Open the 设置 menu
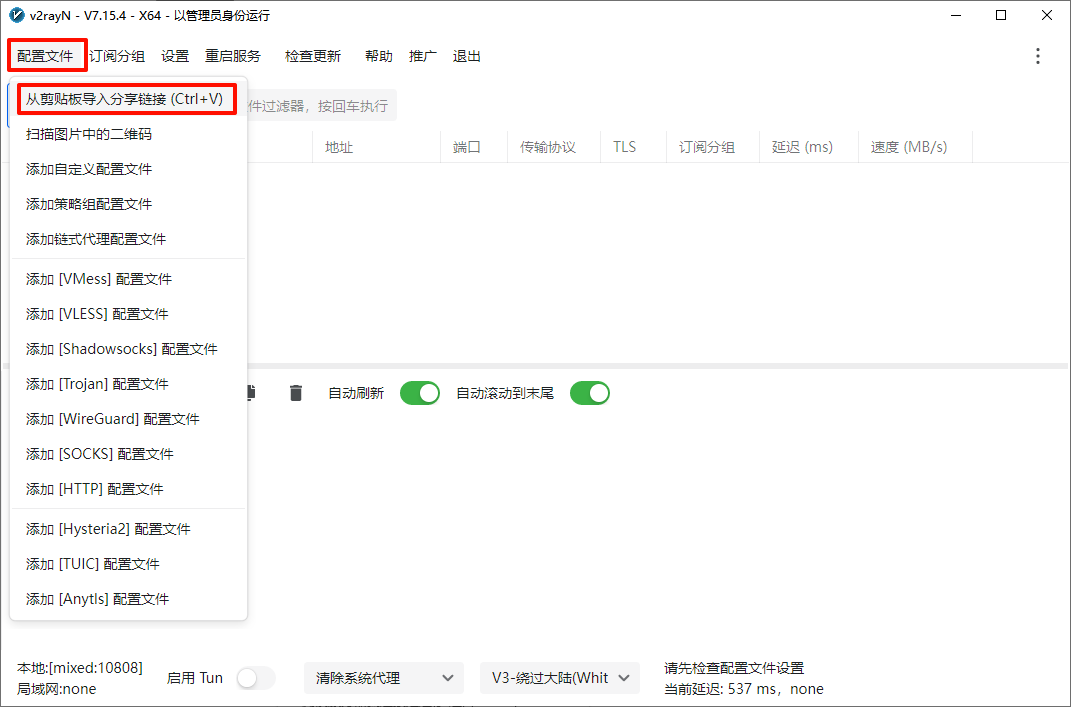 pyautogui.click(x=175, y=56)
